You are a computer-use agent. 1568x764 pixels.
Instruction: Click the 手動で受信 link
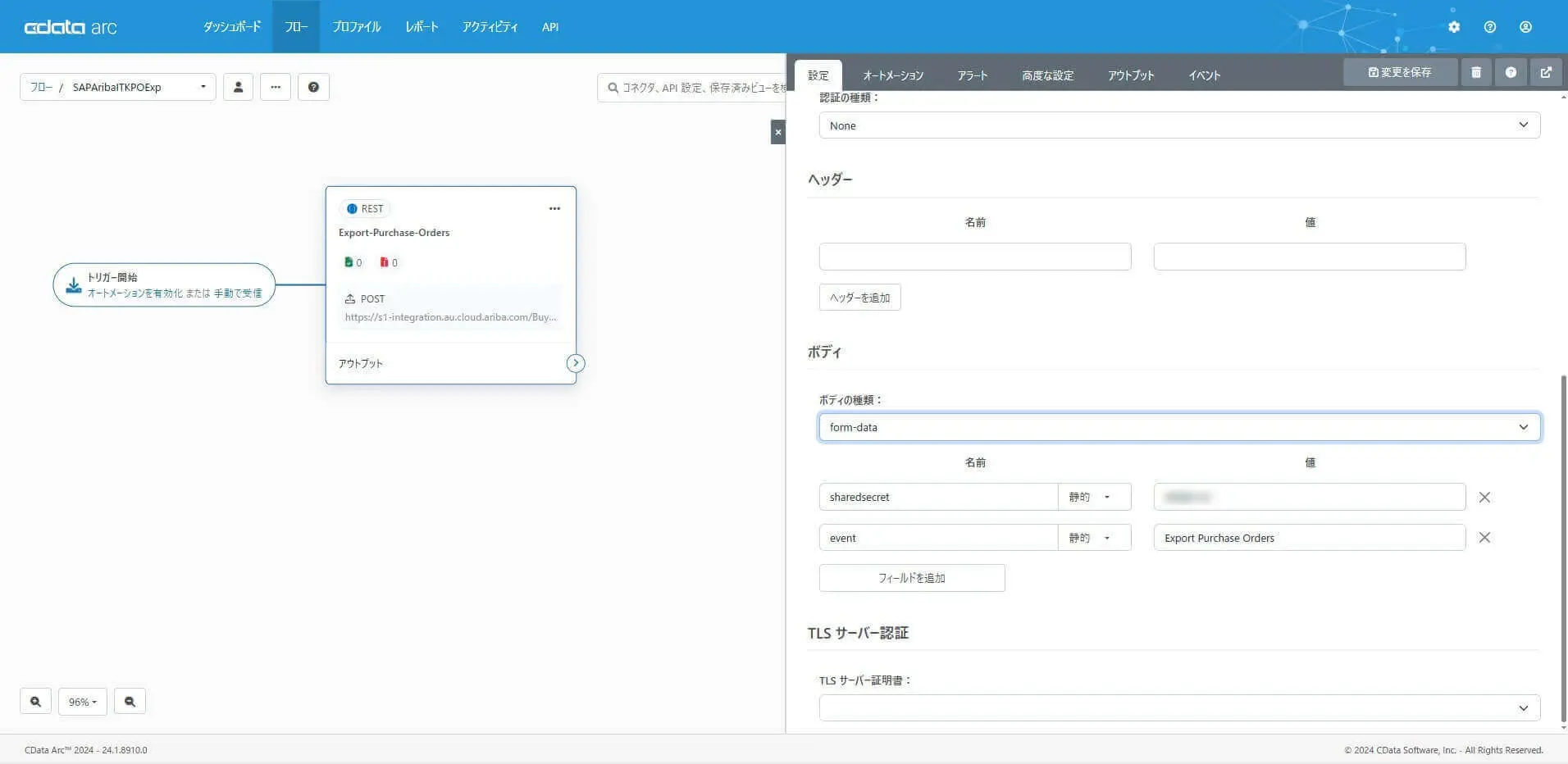pyautogui.click(x=238, y=293)
